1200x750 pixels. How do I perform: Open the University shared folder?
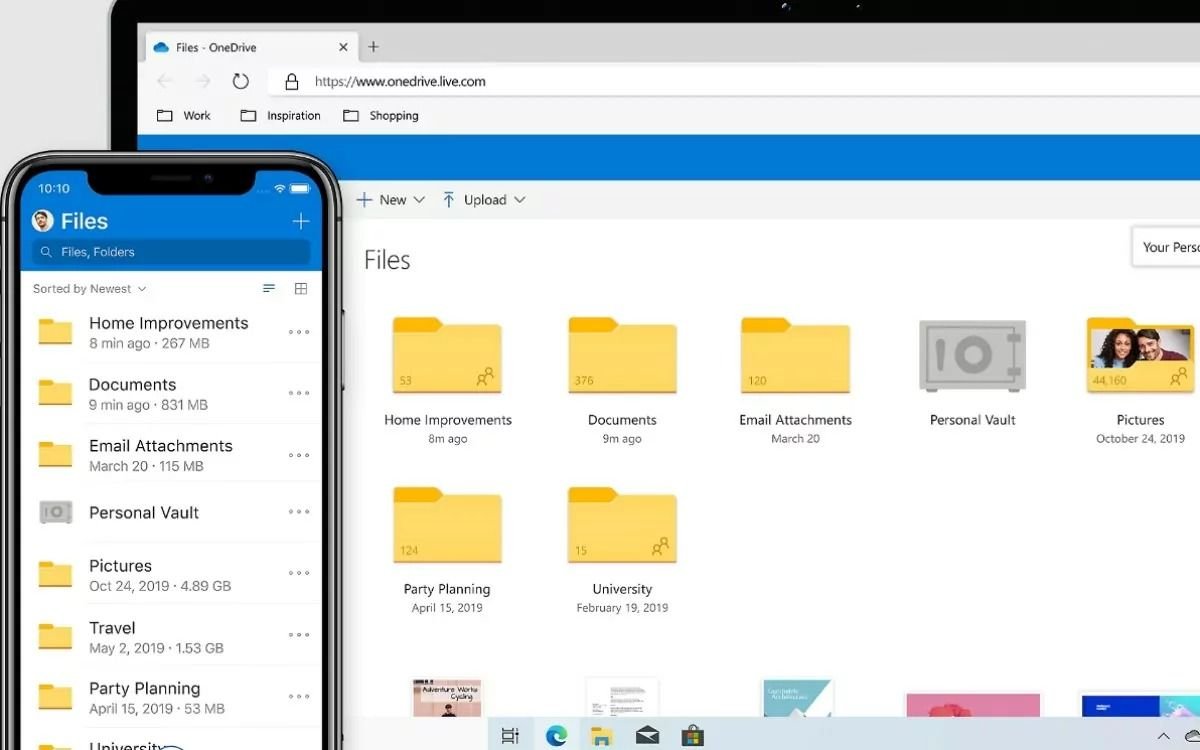click(621, 525)
